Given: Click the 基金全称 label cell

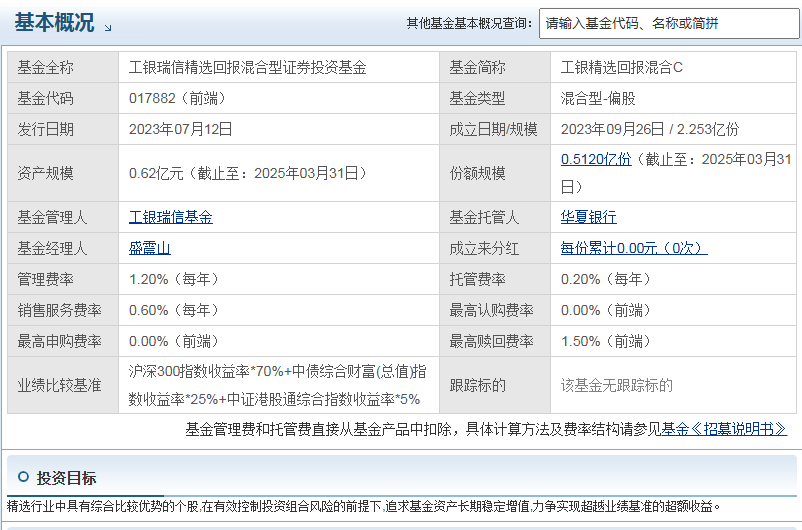Looking at the screenshot, I should 63,67.
